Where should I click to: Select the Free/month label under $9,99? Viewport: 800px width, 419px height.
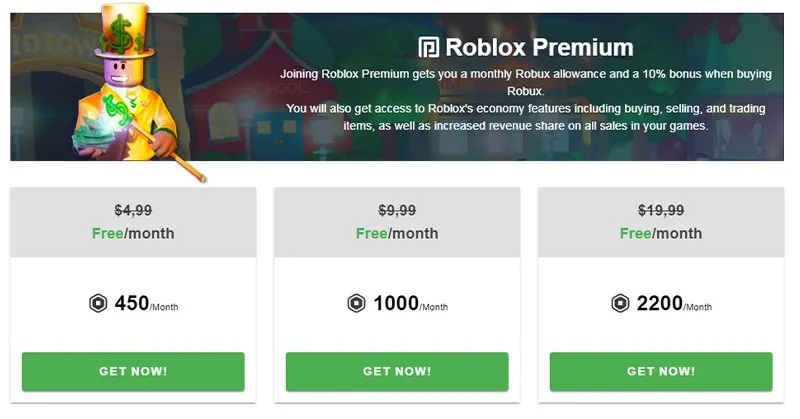point(397,234)
